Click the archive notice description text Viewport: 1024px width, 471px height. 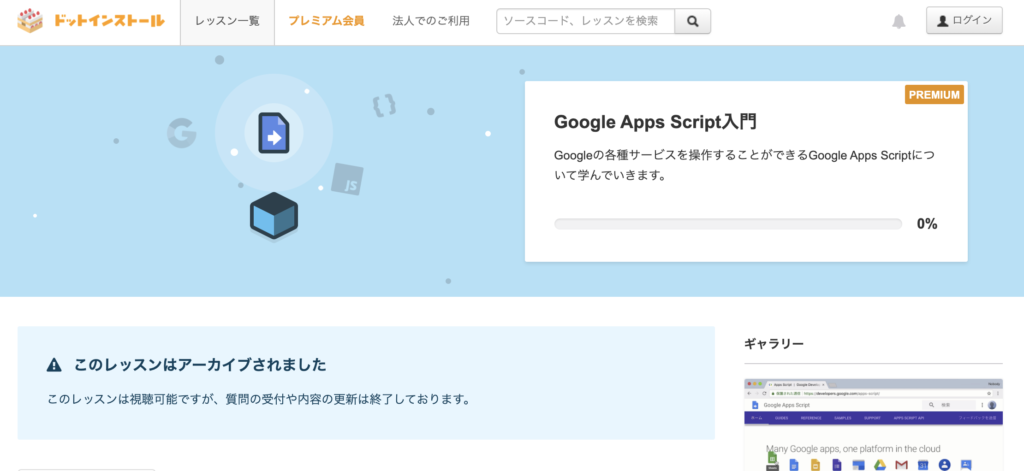point(259,399)
